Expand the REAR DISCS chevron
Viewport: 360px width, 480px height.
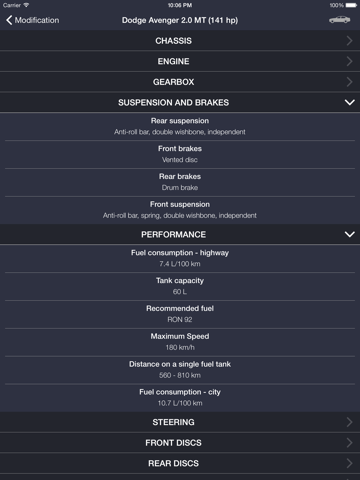(x=349, y=463)
